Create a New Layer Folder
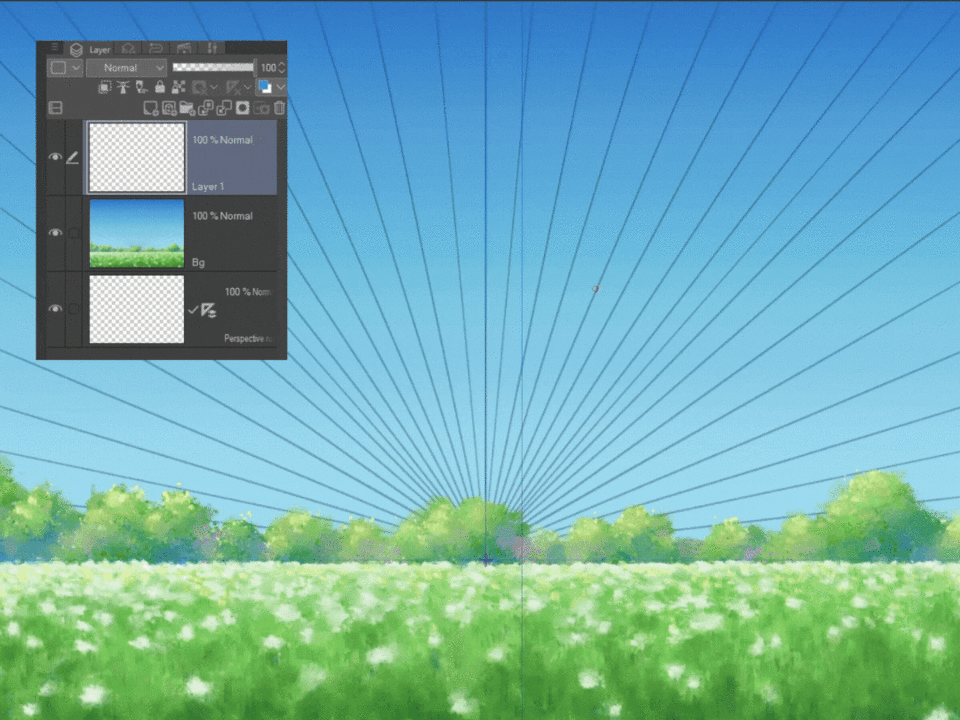960x720 pixels. pos(187,108)
